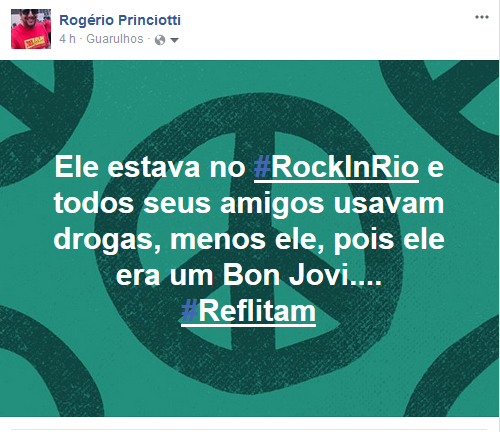Expand the privacy audience dropdown arrow

(174, 41)
